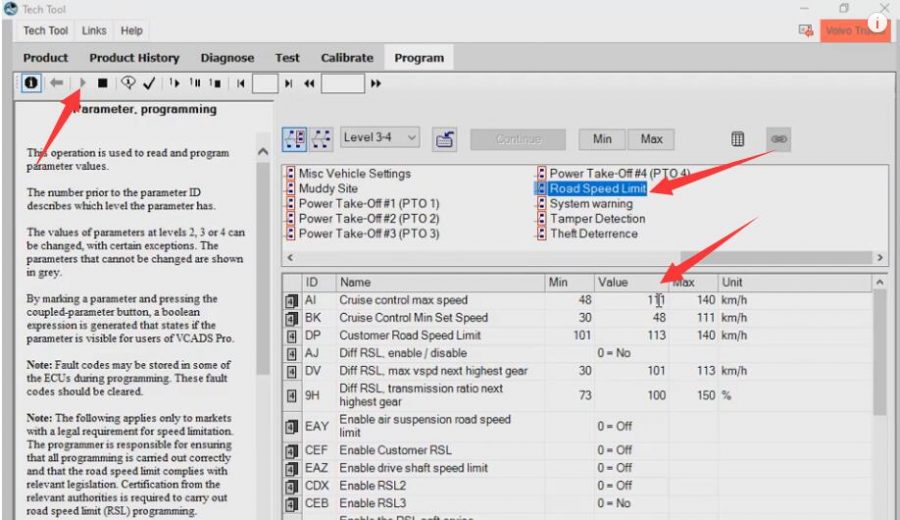Viewport: 900px width, 520px height.
Task: Switch to the Diagnose tab
Action: pos(227,58)
